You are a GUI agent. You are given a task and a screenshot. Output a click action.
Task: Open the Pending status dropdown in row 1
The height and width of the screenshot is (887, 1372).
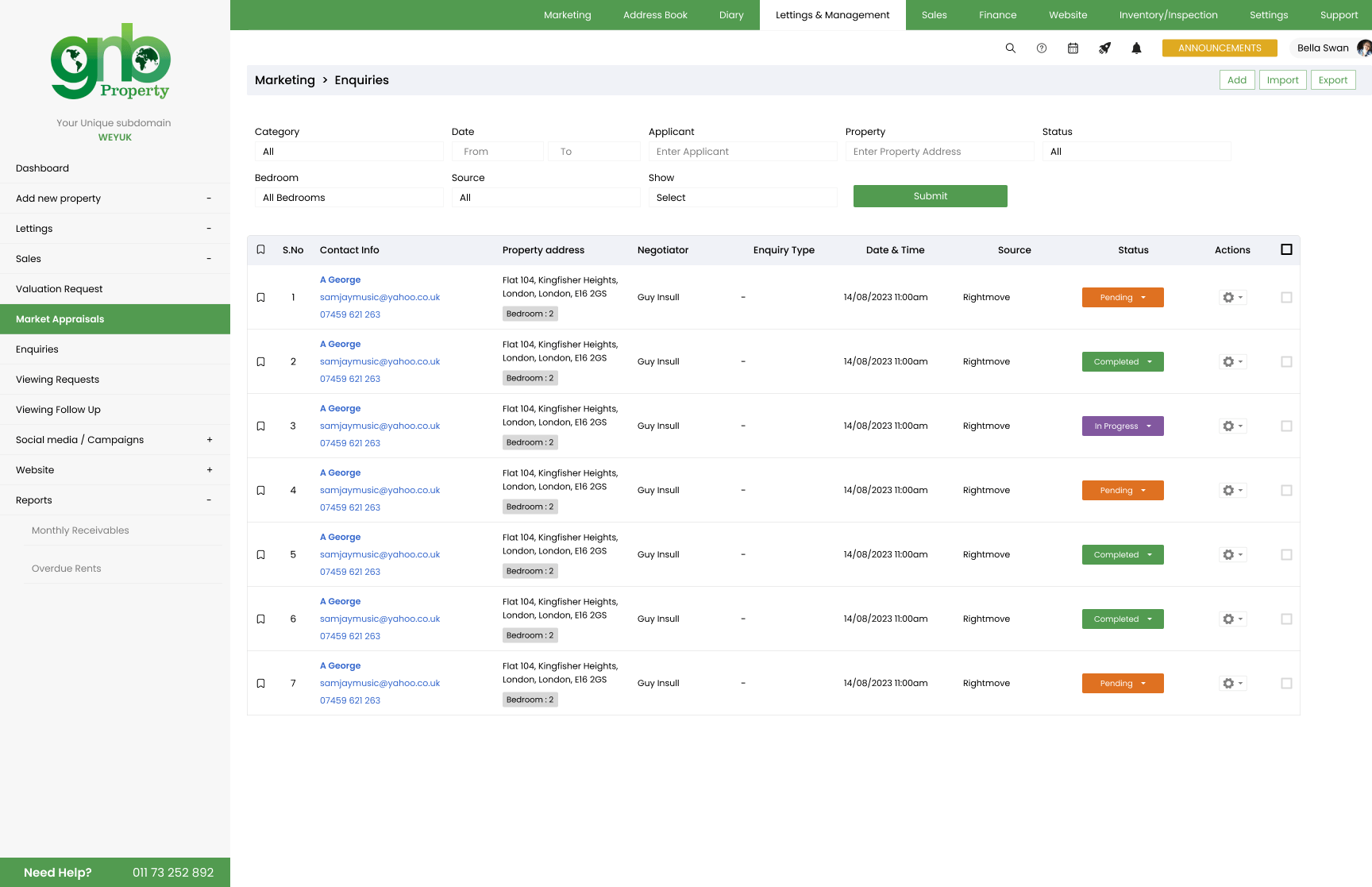(x=1122, y=298)
